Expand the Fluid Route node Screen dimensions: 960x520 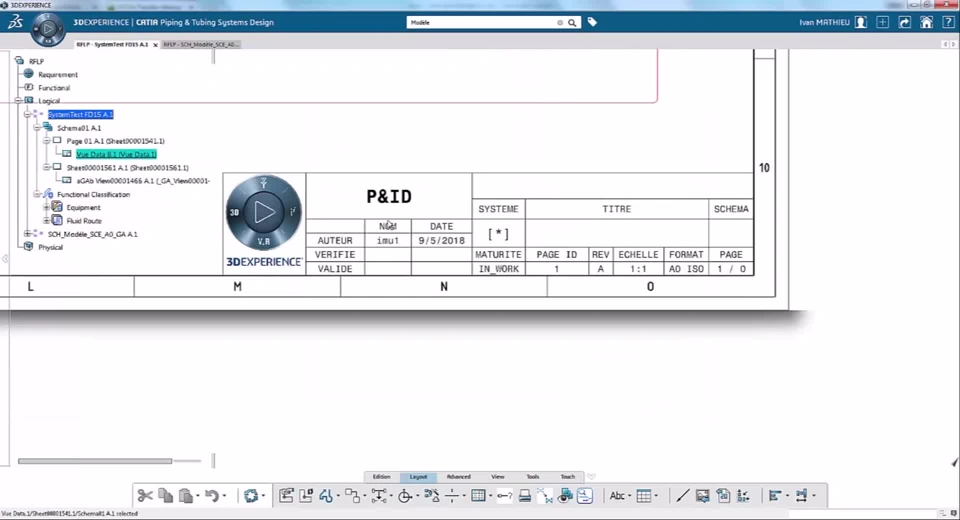coord(47,220)
